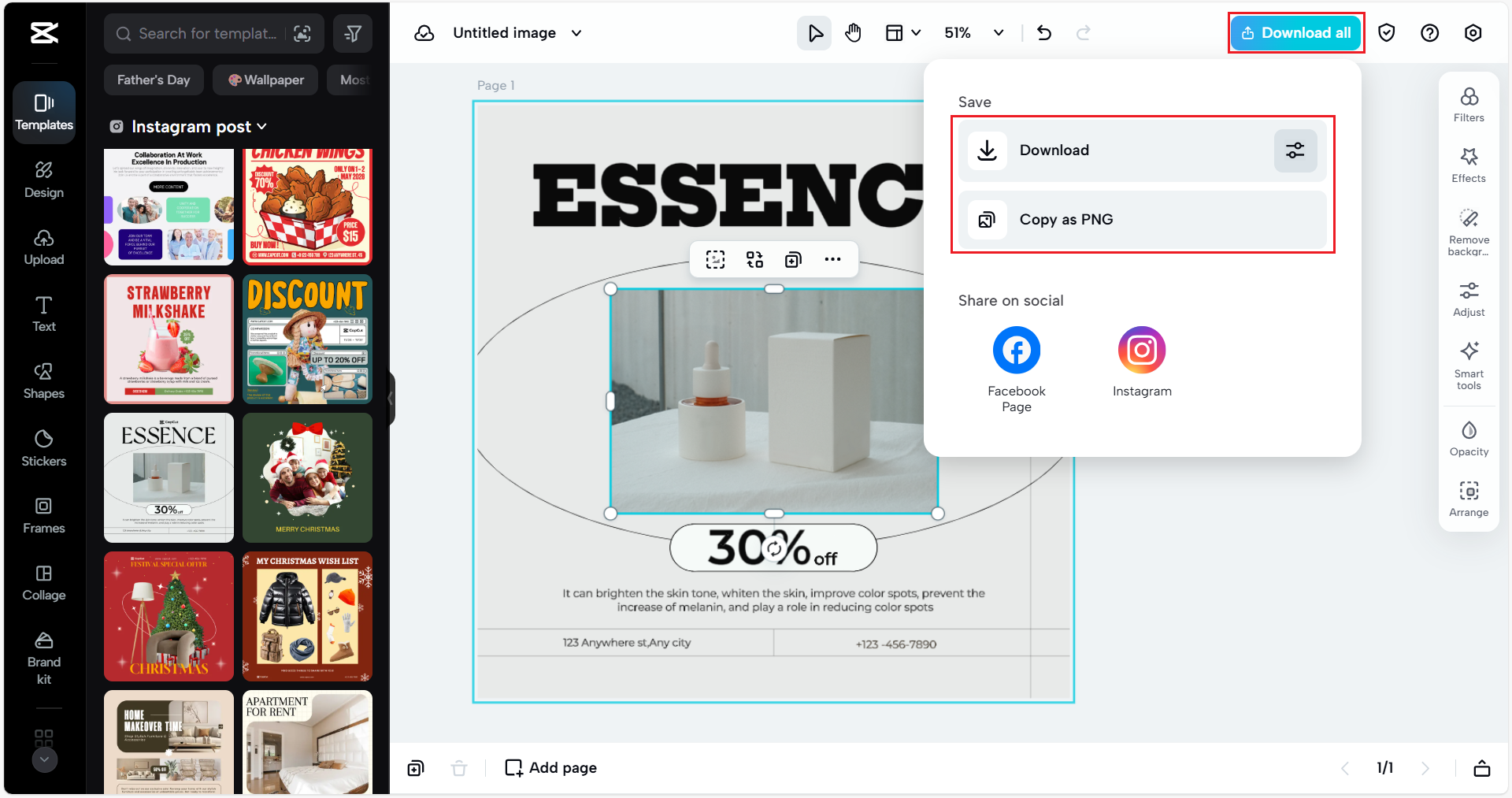Select the Wallpaper tag
Viewport: 1512px width, 798px height.
pyautogui.click(x=266, y=80)
